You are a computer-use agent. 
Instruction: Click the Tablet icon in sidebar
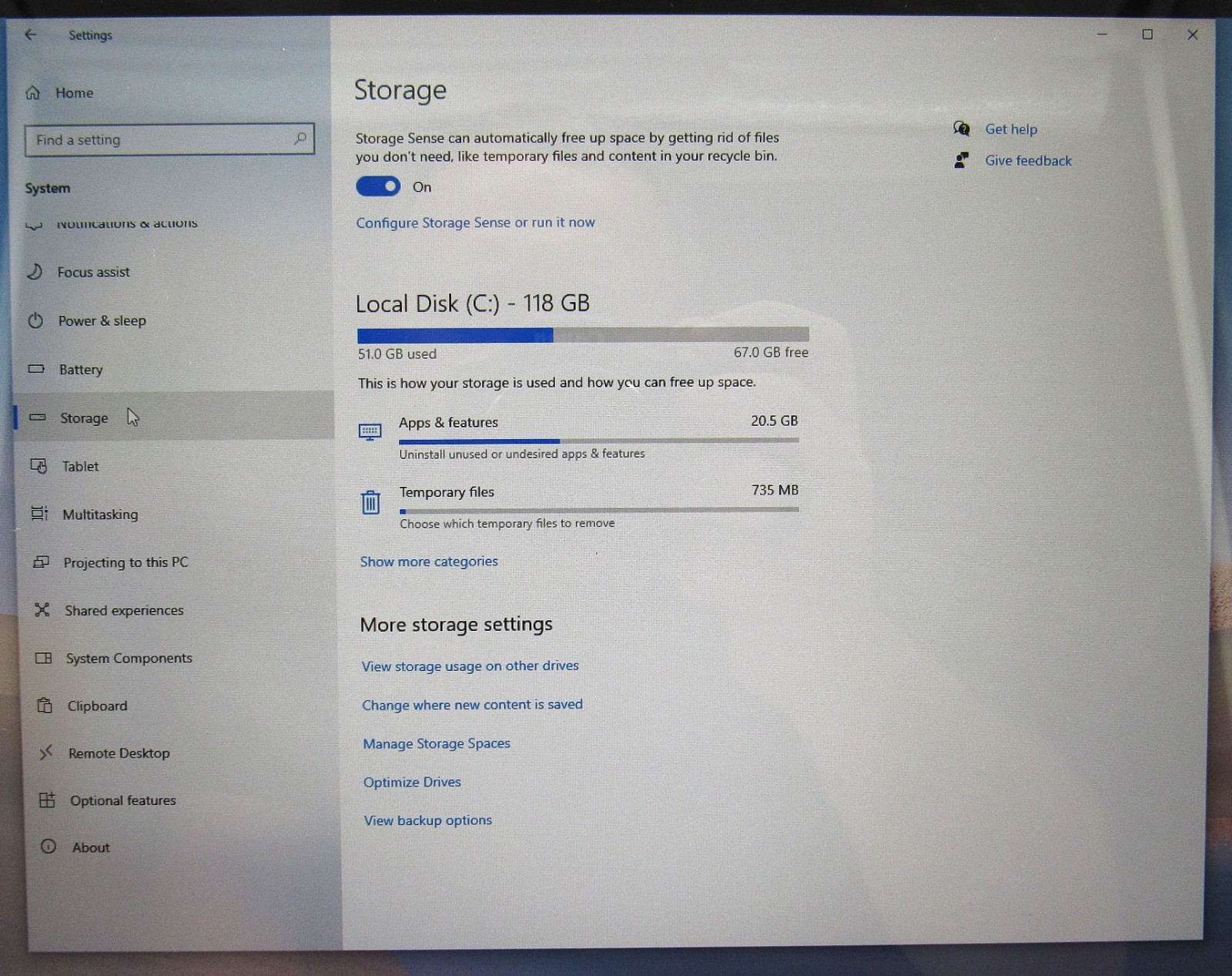[38, 465]
